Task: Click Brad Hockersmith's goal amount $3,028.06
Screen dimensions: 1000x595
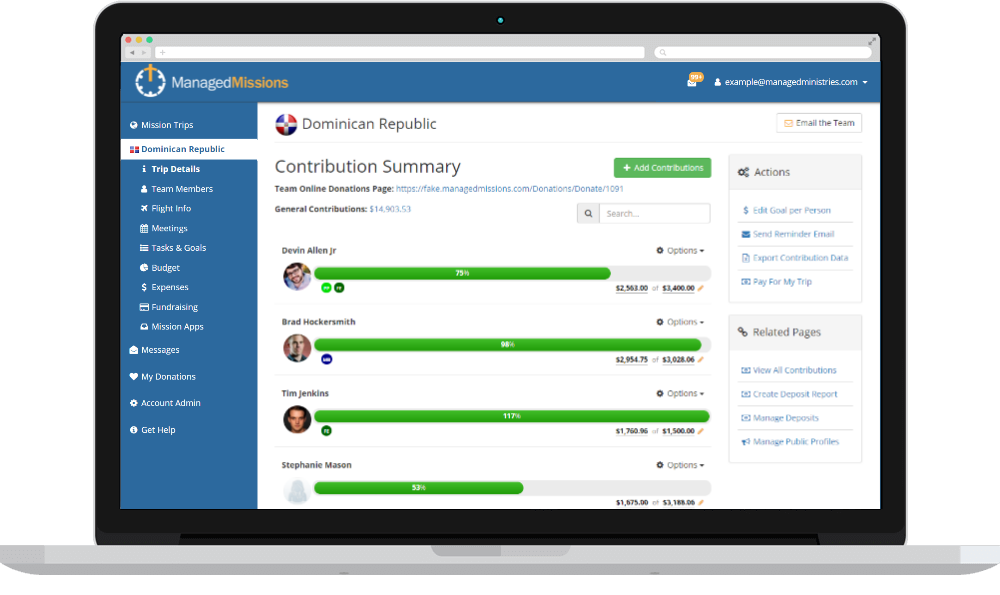Action: click(678, 360)
